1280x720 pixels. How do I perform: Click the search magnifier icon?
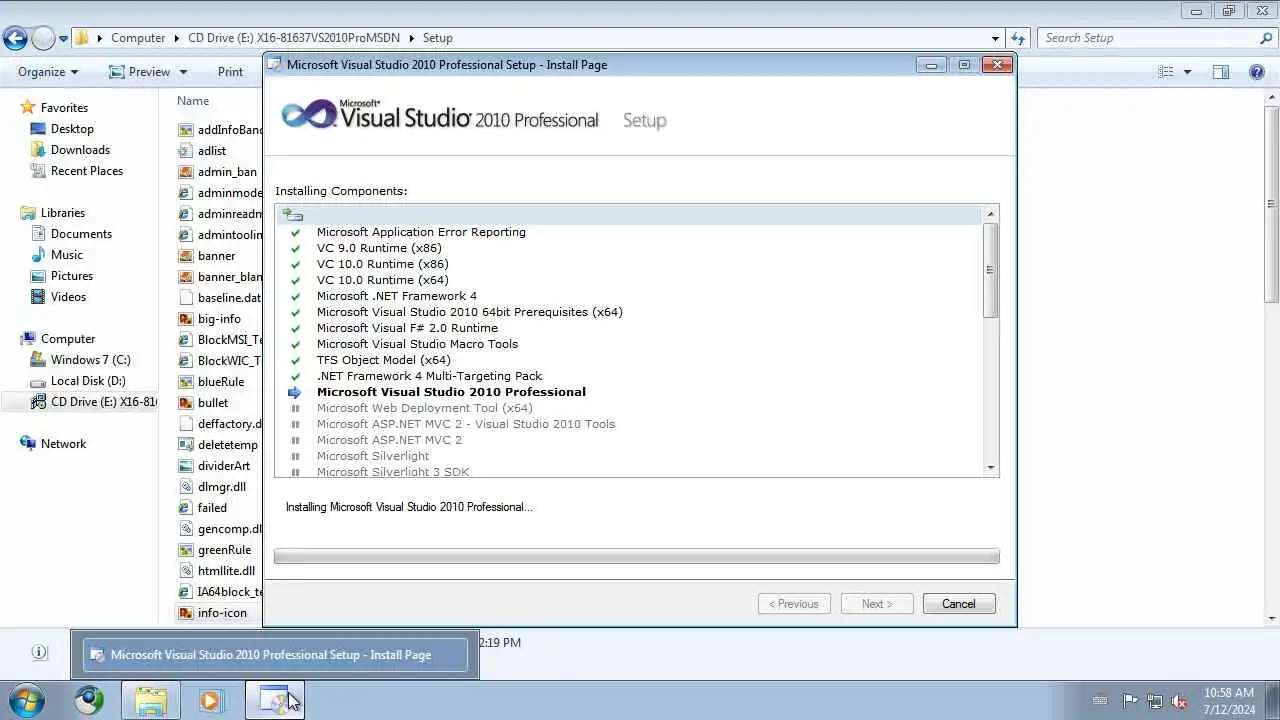point(1266,38)
